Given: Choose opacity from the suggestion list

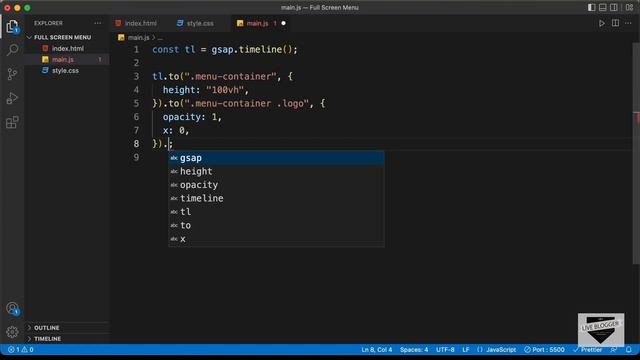Looking at the screenshot, I should pos(276,185).
